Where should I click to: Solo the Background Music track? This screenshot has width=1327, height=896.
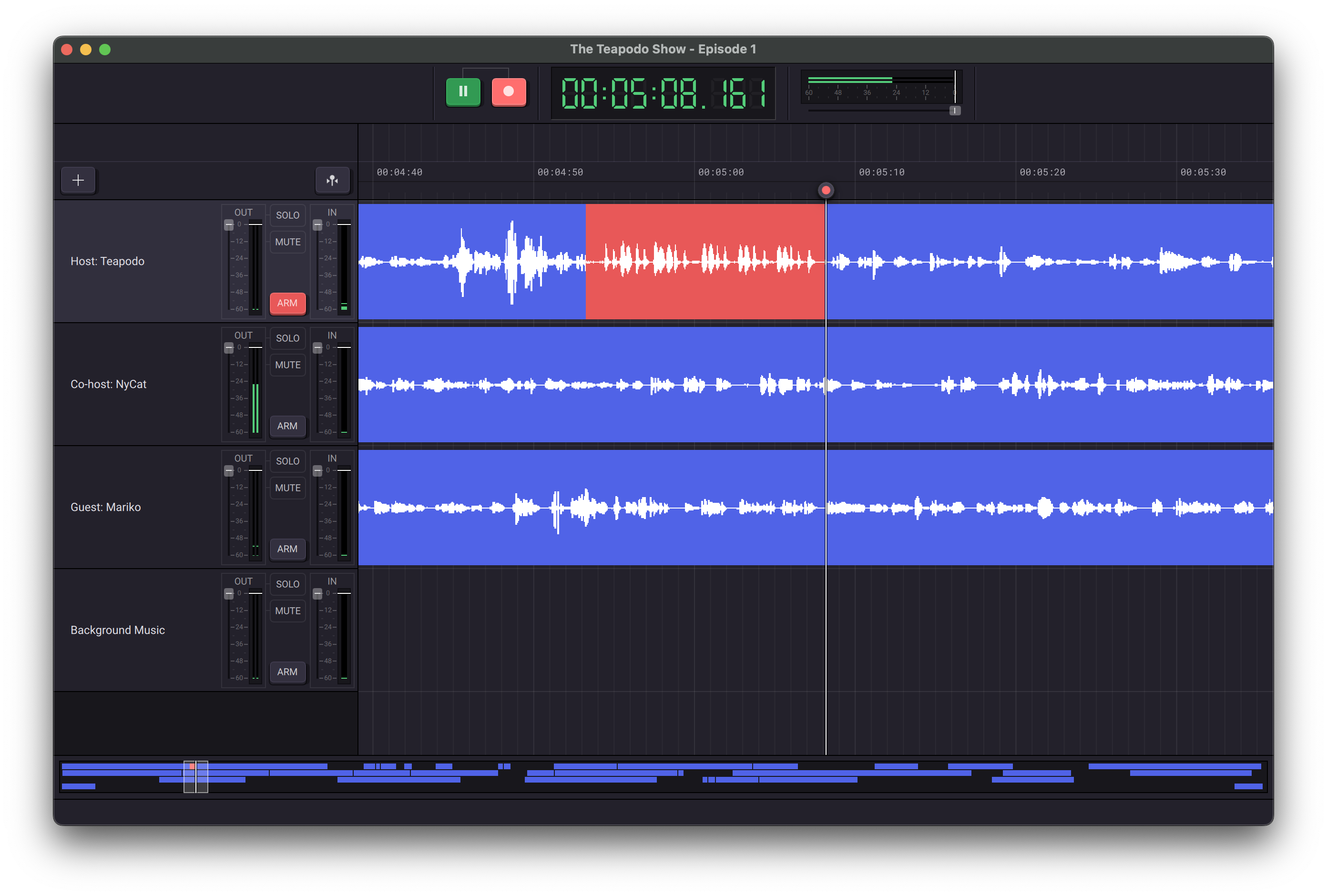tap(287, 584)
